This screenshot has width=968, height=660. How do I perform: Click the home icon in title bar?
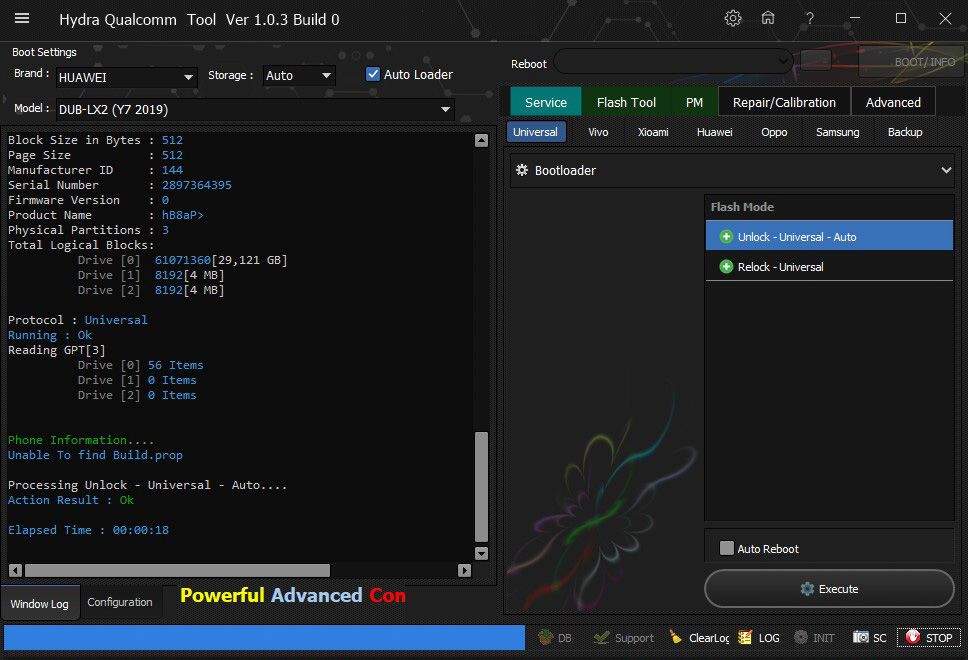coord(768,19)
